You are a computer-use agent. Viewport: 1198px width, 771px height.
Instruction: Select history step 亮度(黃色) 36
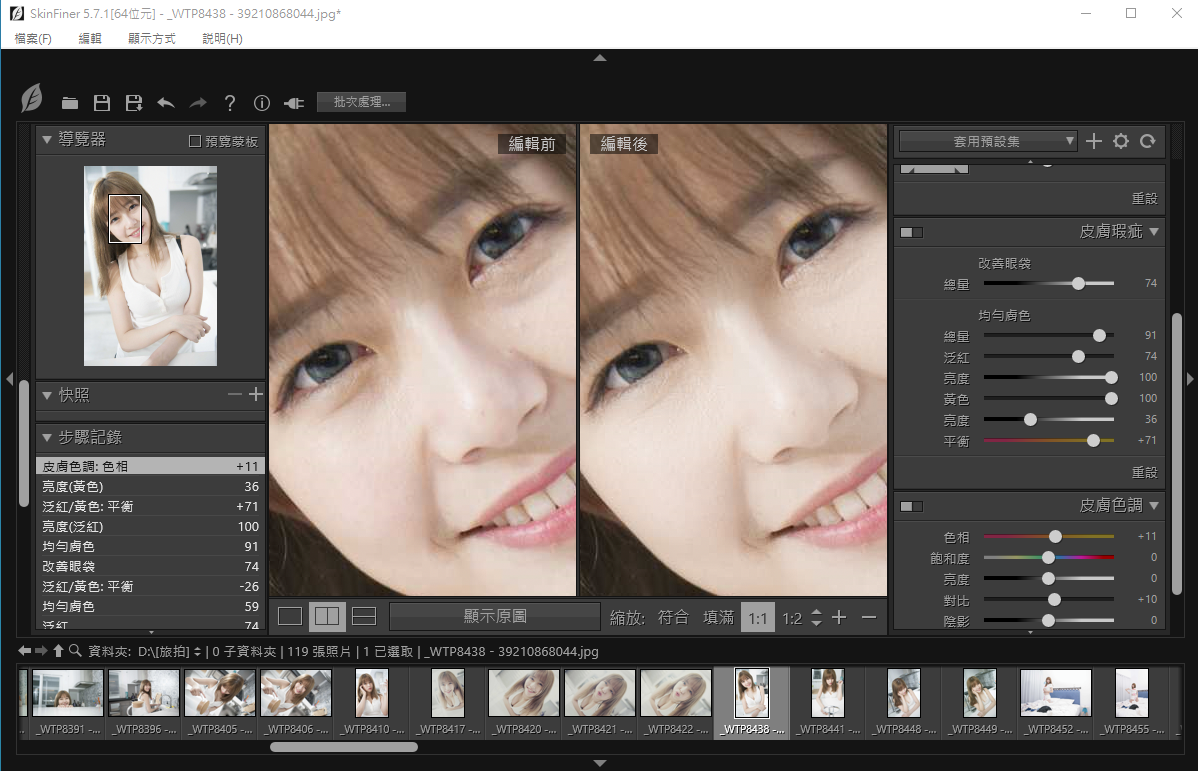tap(151, 487)
